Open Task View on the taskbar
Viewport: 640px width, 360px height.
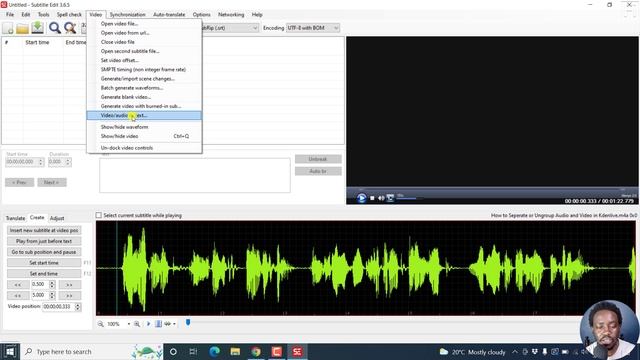pyautogui.click(x=193, y=351)
